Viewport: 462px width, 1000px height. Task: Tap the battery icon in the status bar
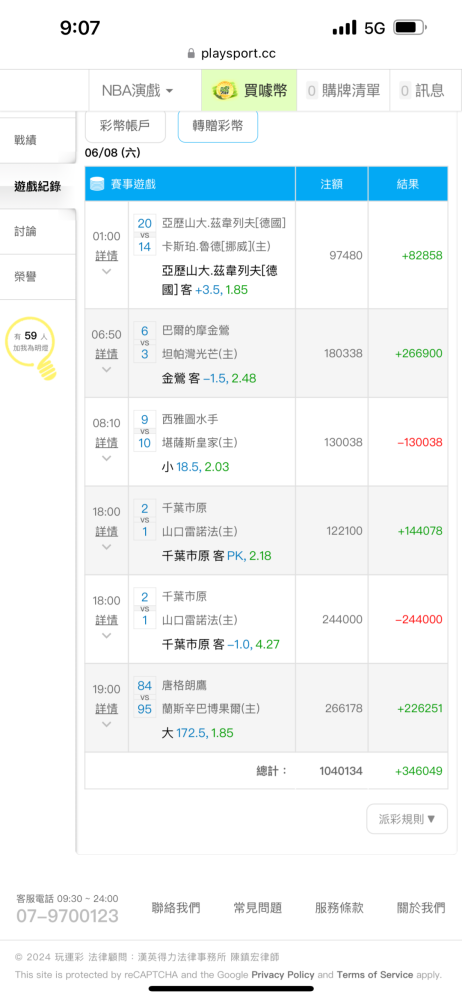click(410, 27)
